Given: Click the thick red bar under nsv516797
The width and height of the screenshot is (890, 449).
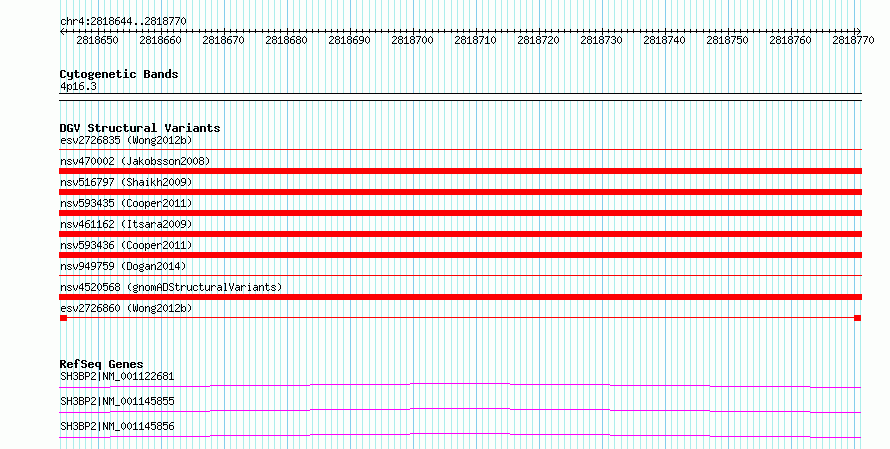Looking at the screenshot, I should click(460, 192).
